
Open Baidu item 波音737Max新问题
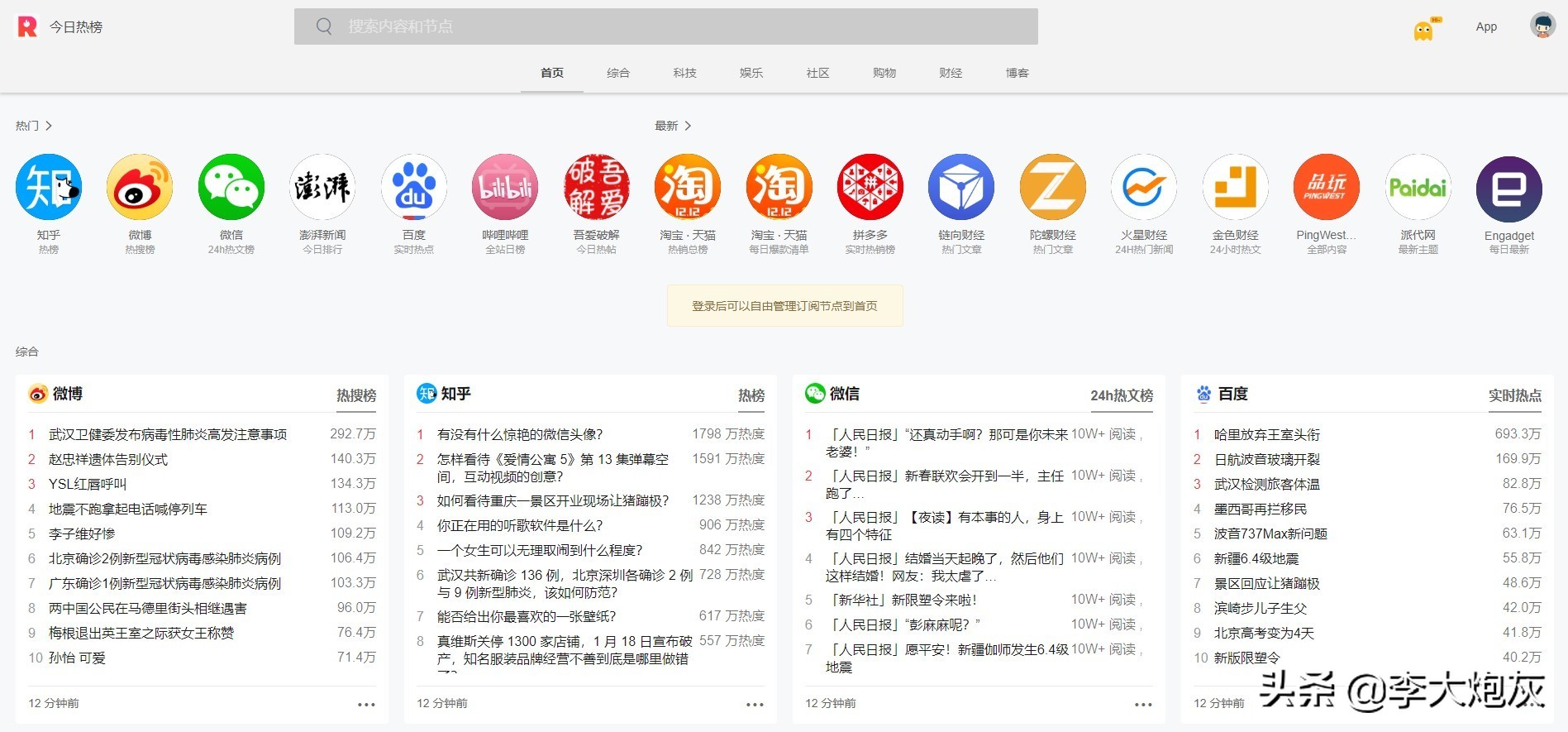coord(1270,533)
